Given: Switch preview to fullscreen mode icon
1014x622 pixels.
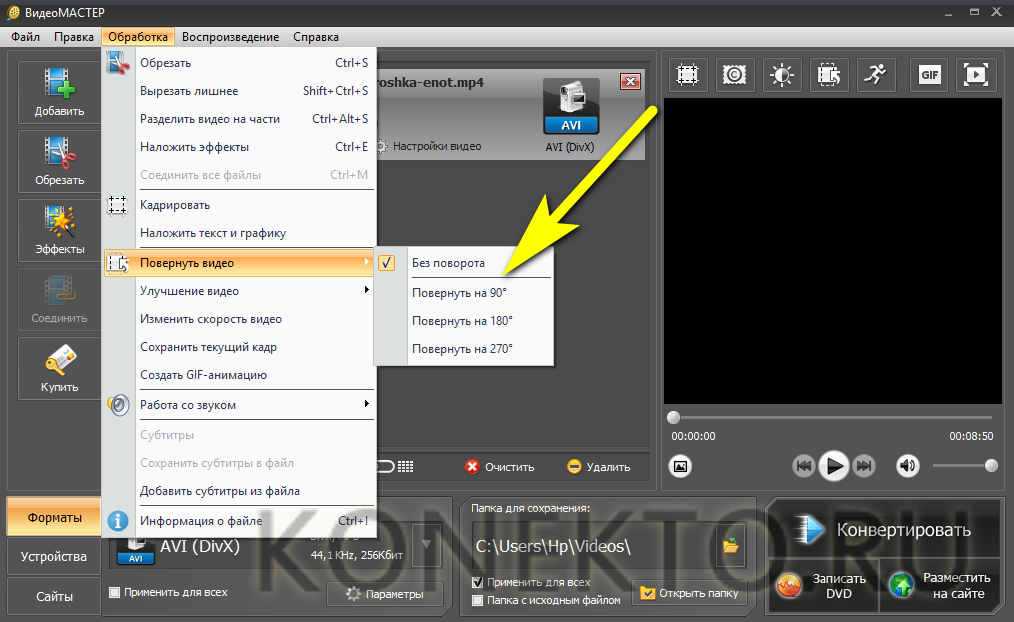Looking at the screenshot, I should pos(976,75).
